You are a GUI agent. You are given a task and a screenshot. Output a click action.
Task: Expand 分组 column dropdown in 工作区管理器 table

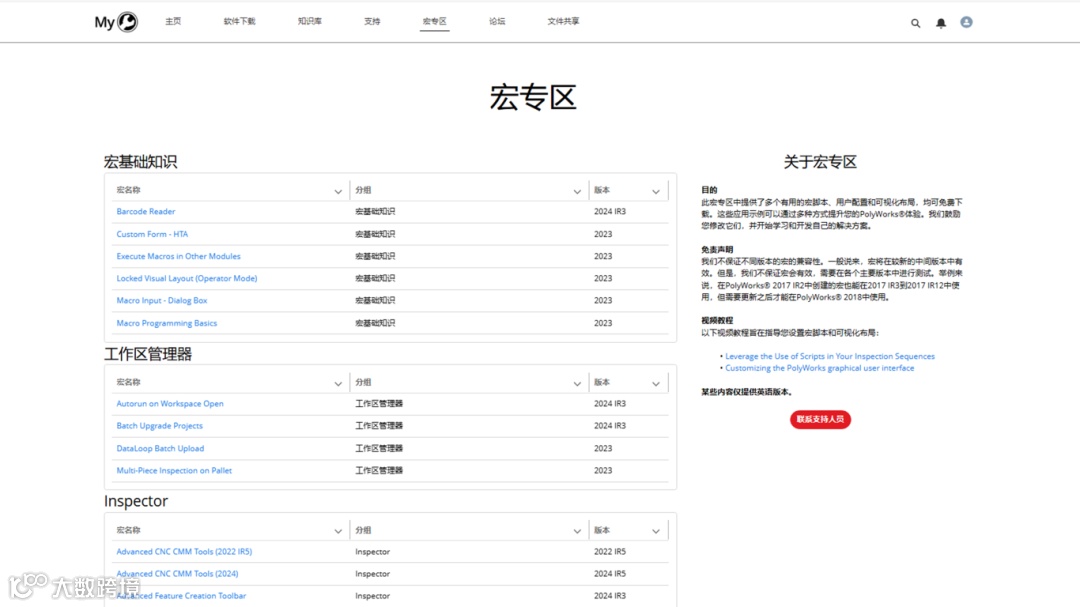pos(577,384)
